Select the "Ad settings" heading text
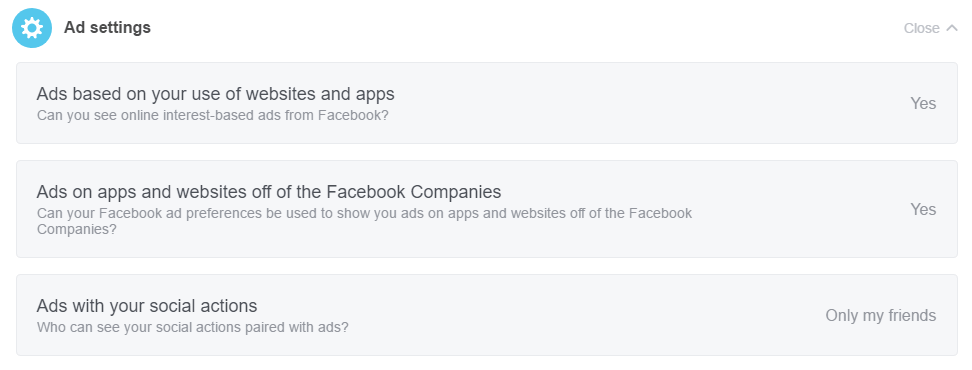Viewport: 972px width, 370px height. 107,28
